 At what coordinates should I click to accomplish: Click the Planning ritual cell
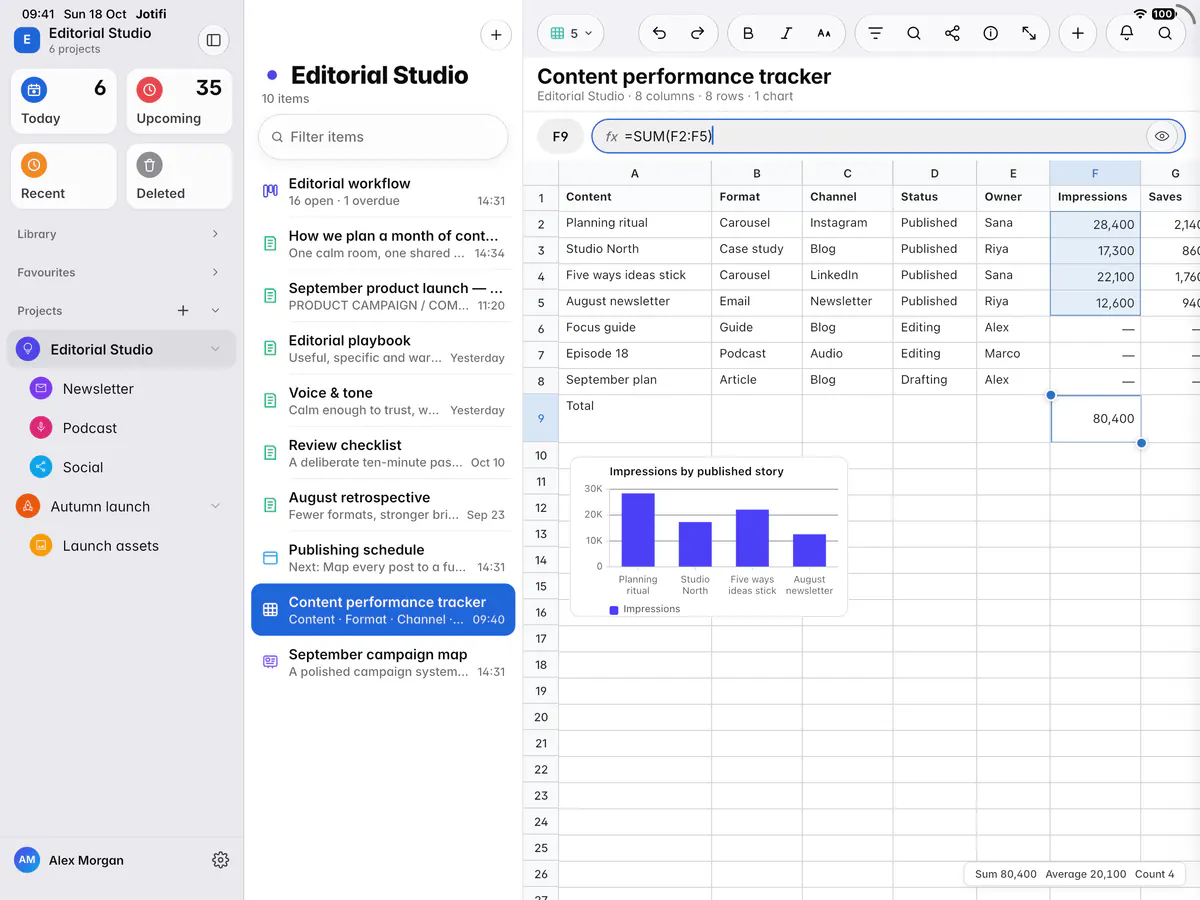click(x=635, y=223)
